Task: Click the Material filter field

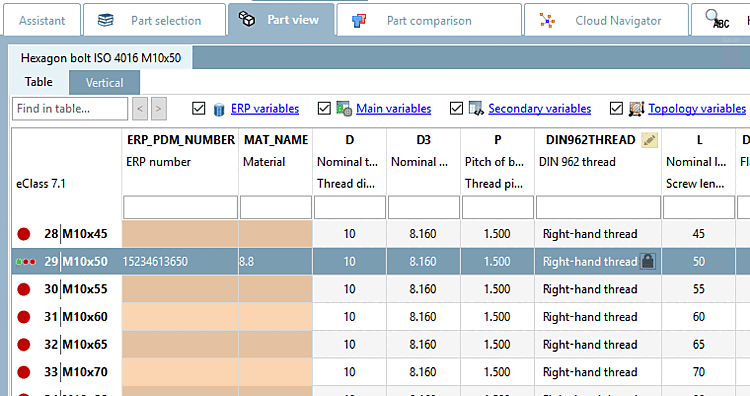Action: 276,208
